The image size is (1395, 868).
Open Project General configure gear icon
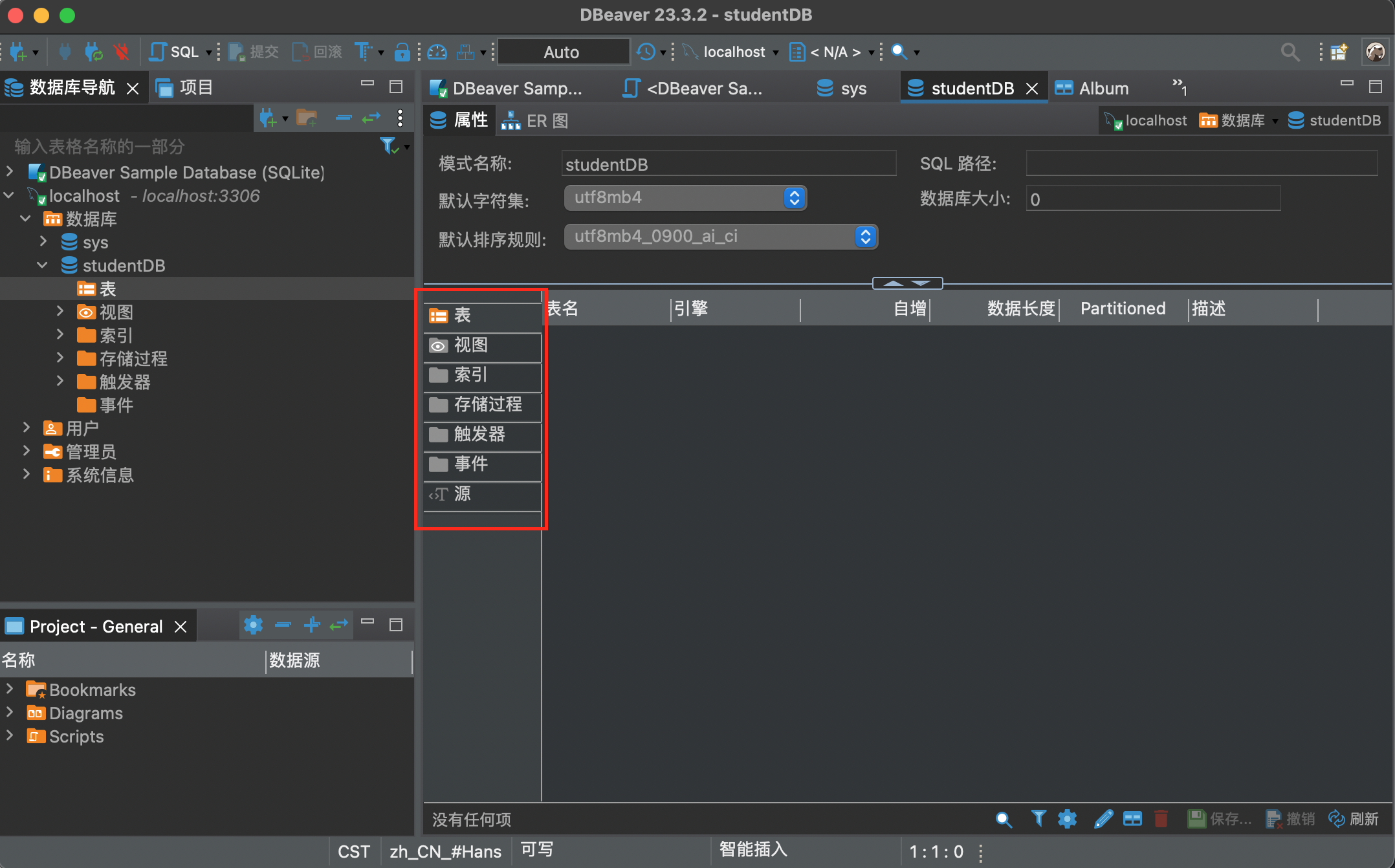[x=253, y=625]
